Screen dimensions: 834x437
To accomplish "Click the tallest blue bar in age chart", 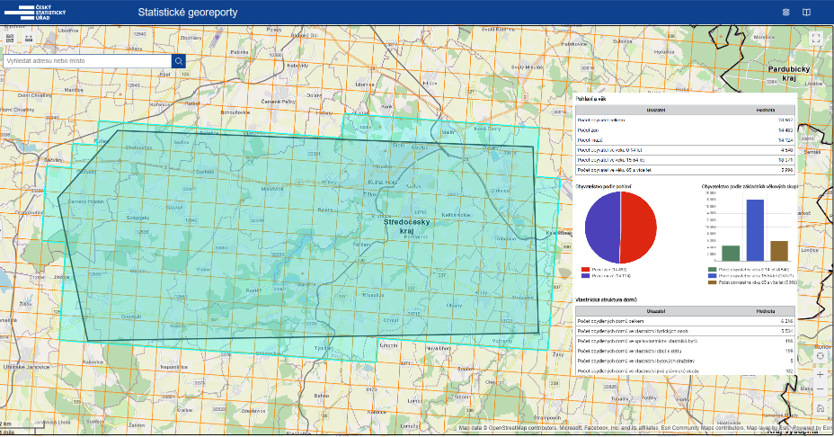I will 755,230.
